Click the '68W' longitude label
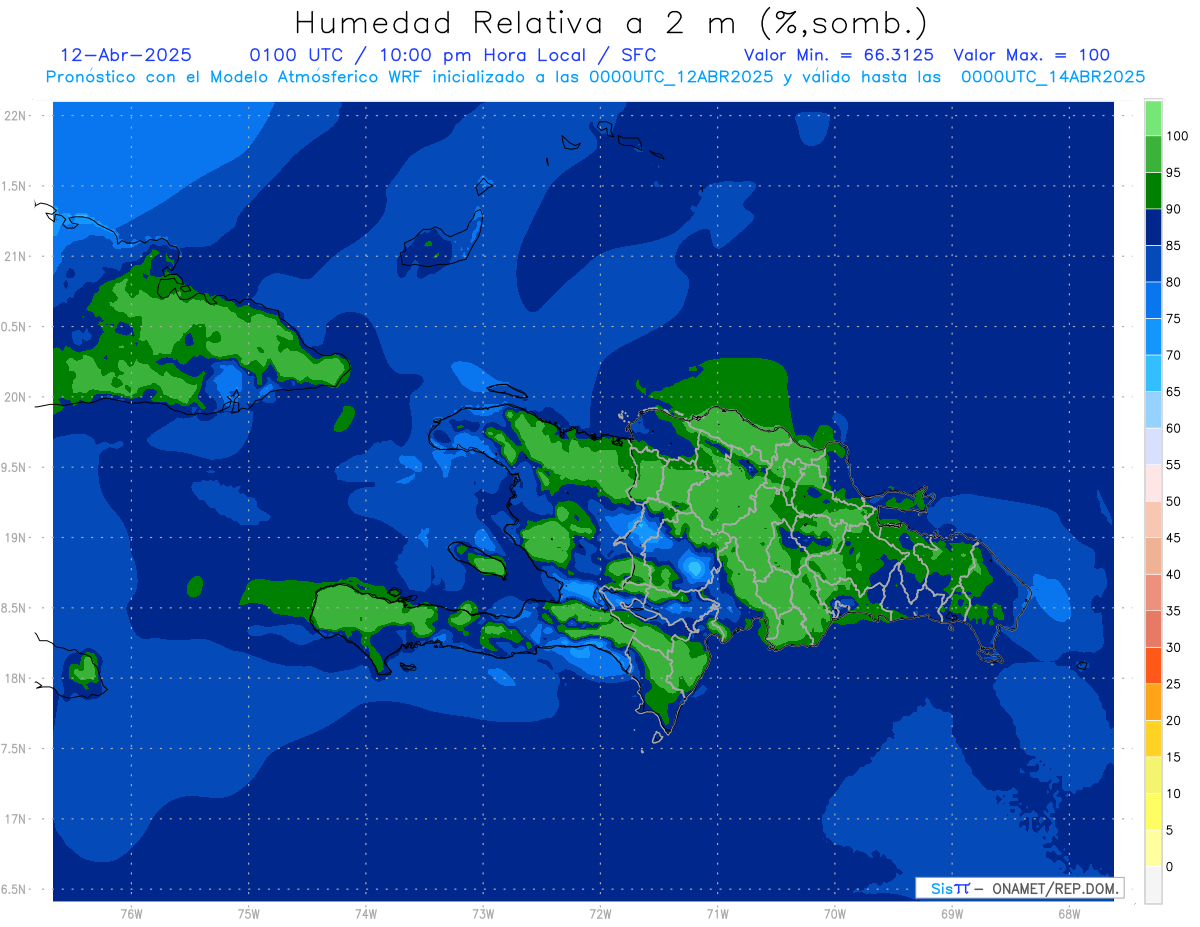Image resolution: width=1200 pixels, height=927 pixels. pyautogui.click(x=1069, y=913)
